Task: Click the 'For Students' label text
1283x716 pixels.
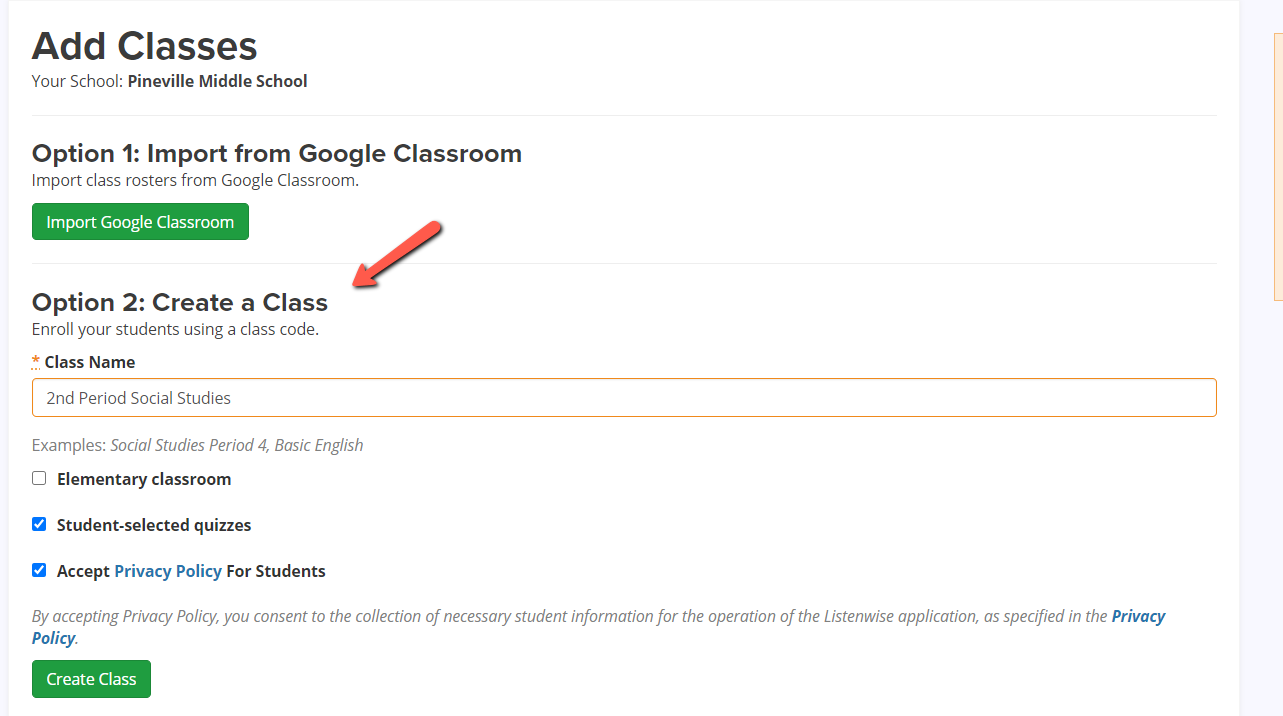Action: 276,571
